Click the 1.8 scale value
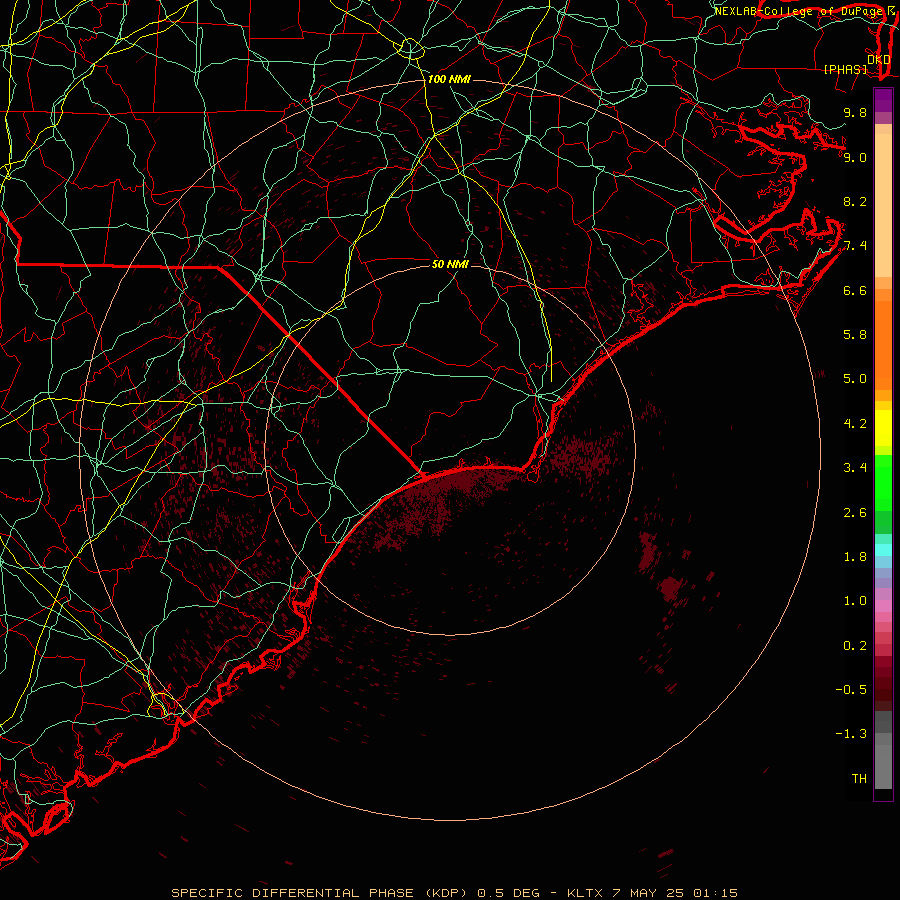Viewport: 900px width, 900px height. click(x=855, y=557)
